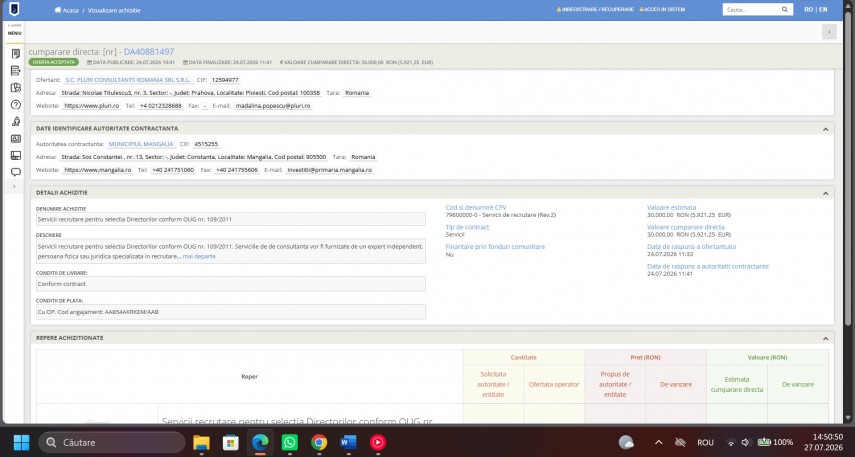This screenshot has height=457, width=855.
Task: Click the Pret (RON) column header
Action: coord(646,358)
